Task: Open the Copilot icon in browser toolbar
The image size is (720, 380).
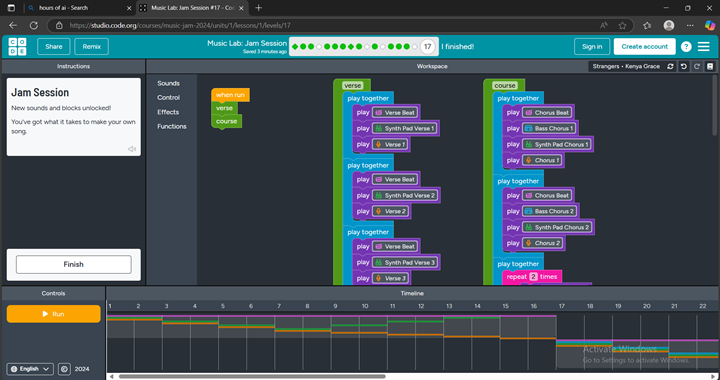Action: pos(710,26)
